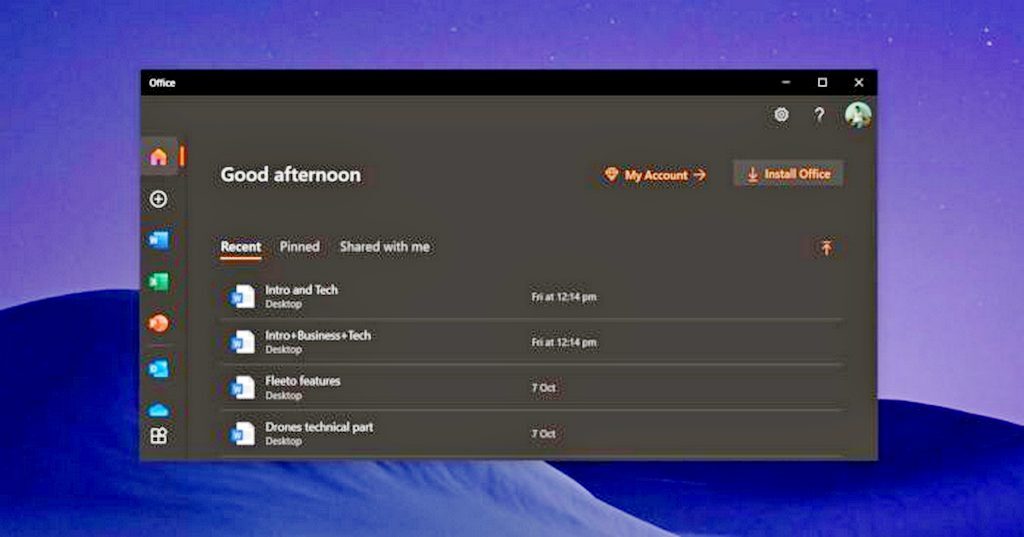The height and width of the screenshot is (537, 1024).
Task: Open the Intro+Business+Tech document
Action: [x=317, y=336]
